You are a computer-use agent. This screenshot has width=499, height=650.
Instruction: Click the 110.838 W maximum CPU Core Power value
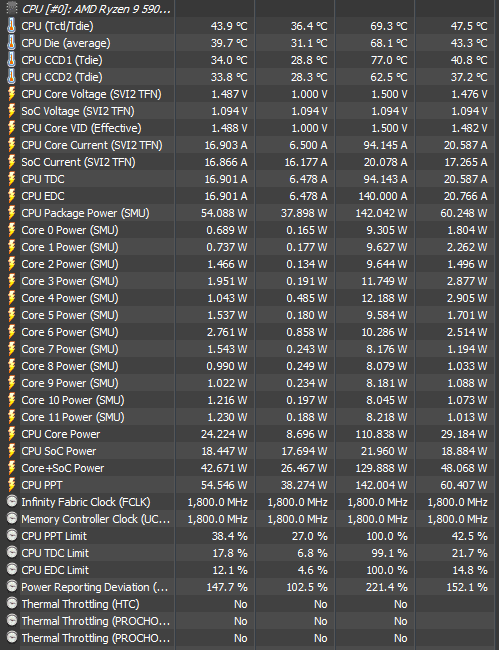(381, 434)
